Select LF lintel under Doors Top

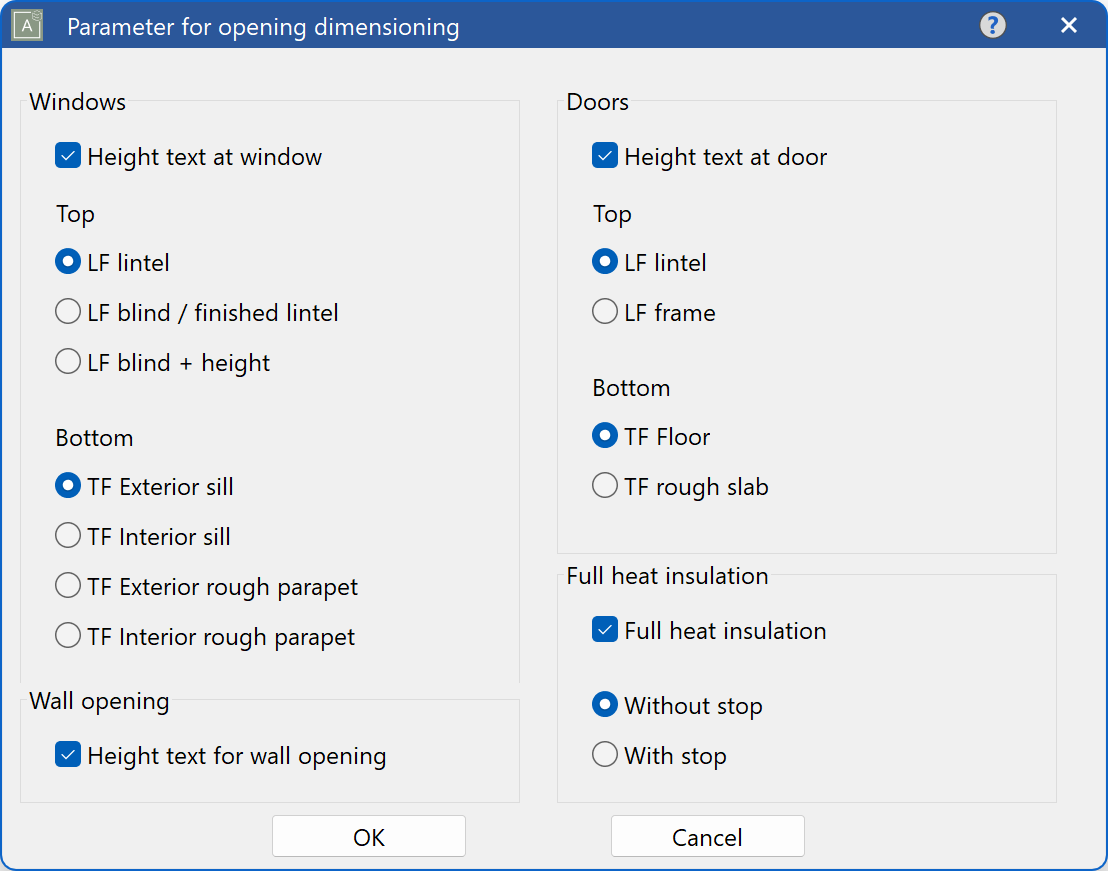point(604,261)
